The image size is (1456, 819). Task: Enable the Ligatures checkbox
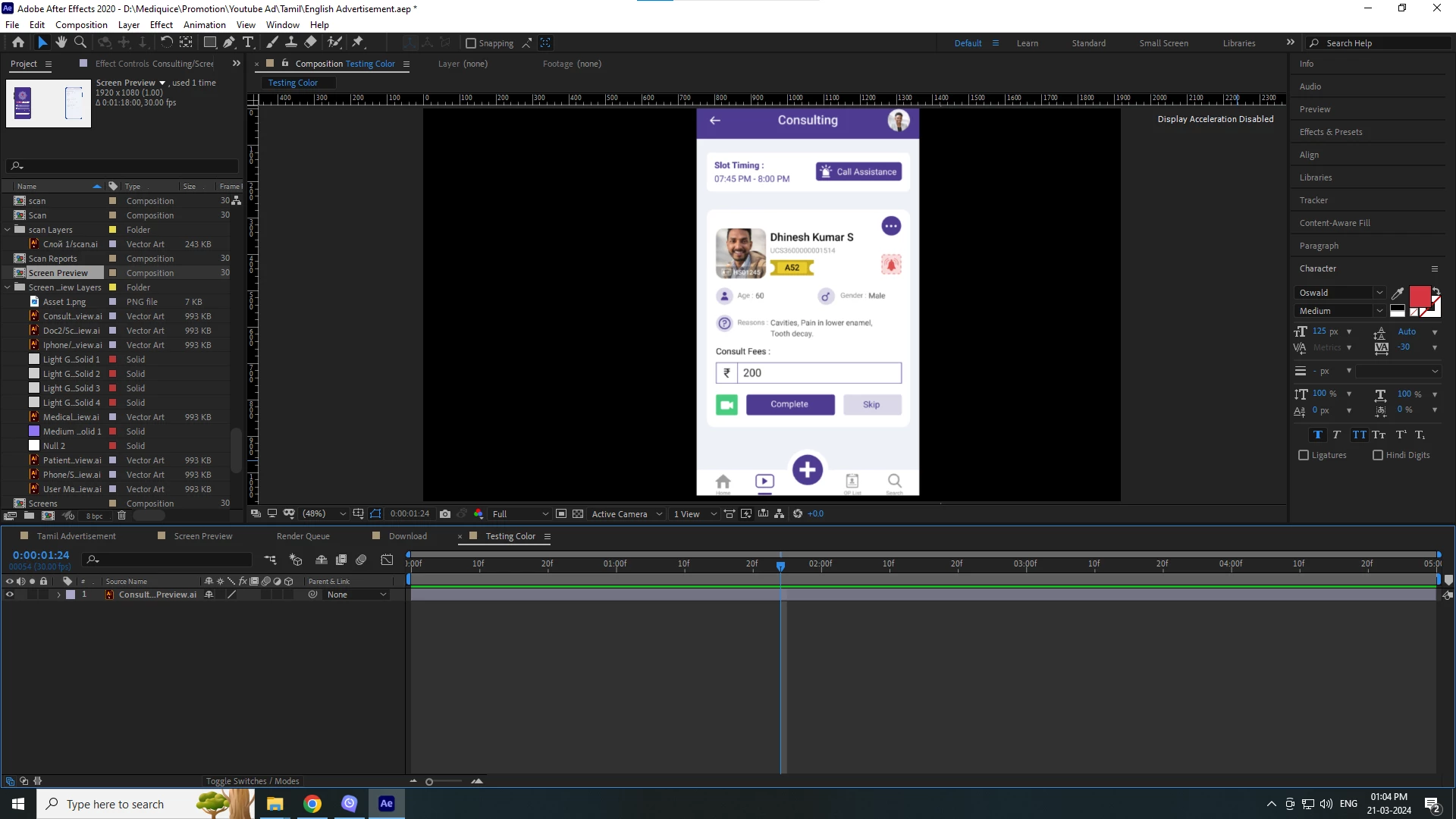point(1304,455)
